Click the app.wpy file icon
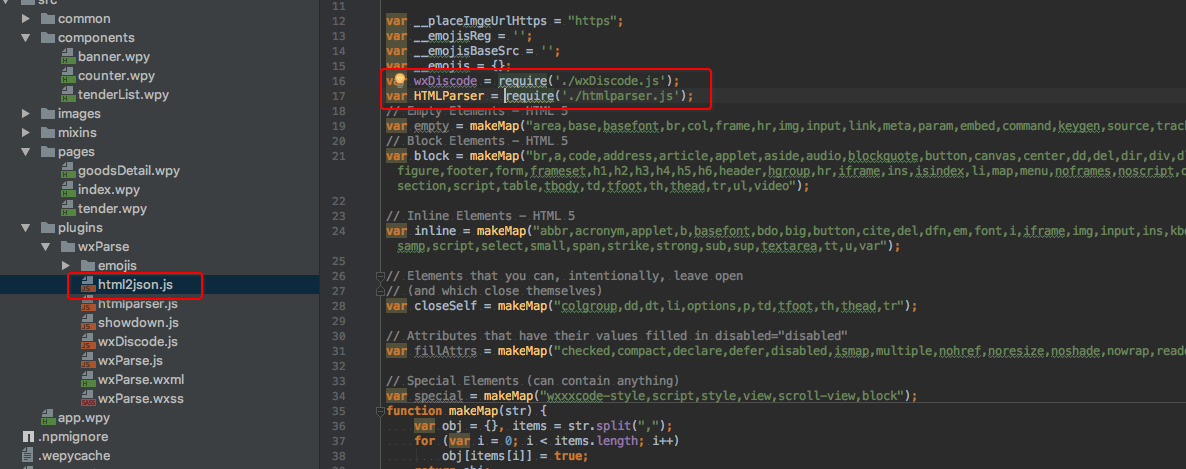Image resolution: width=1186 pixels, height=469 pixels. pos(48,418)
